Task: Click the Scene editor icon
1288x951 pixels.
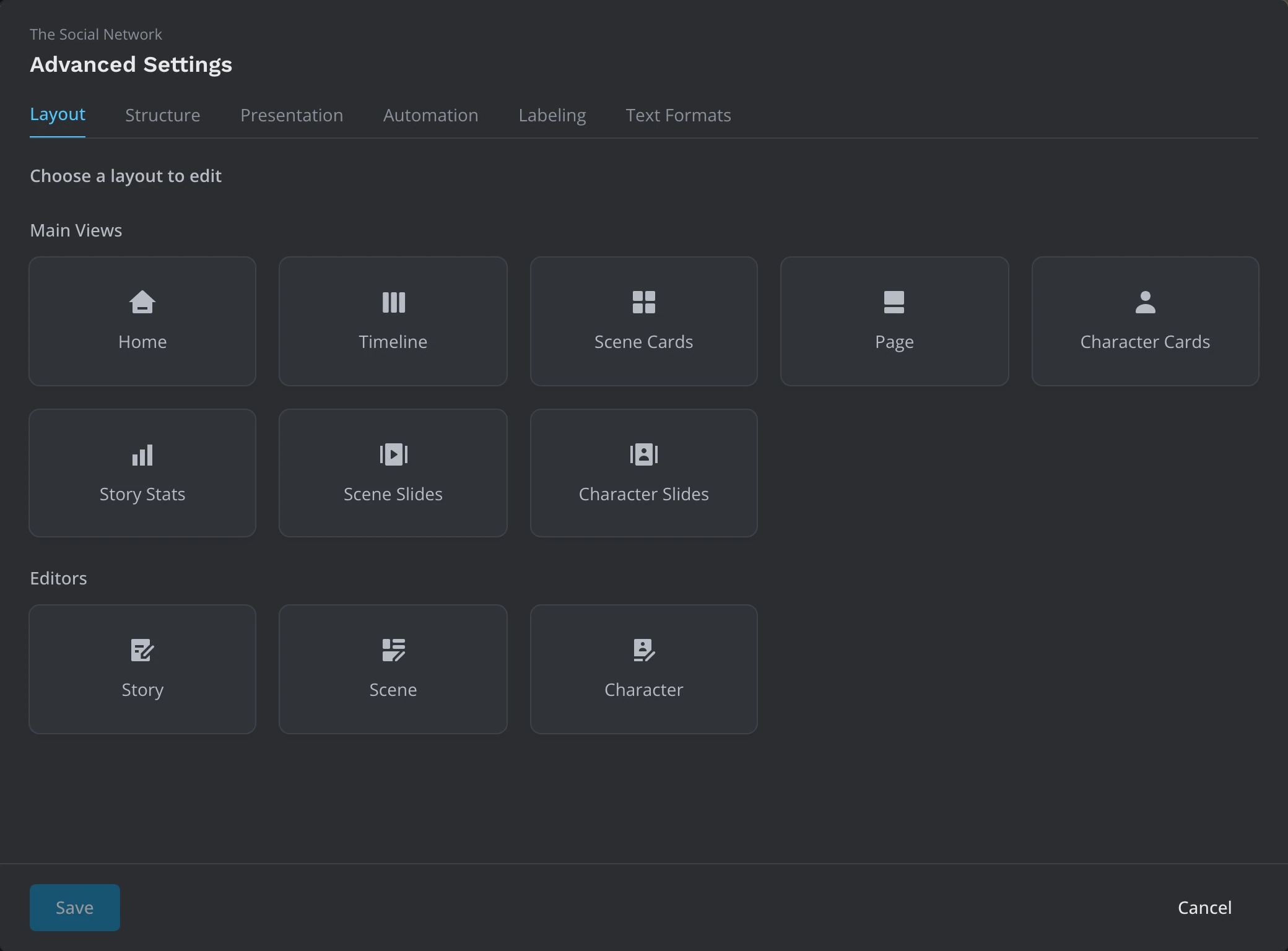Action: 393,650
